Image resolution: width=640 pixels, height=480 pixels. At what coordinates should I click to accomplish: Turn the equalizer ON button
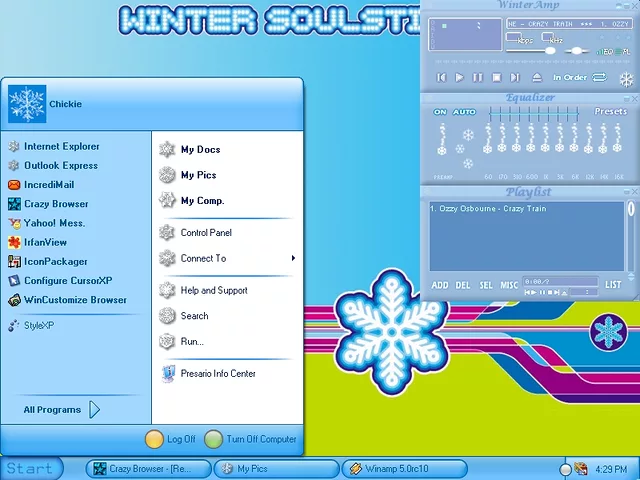tap(440, 112)
